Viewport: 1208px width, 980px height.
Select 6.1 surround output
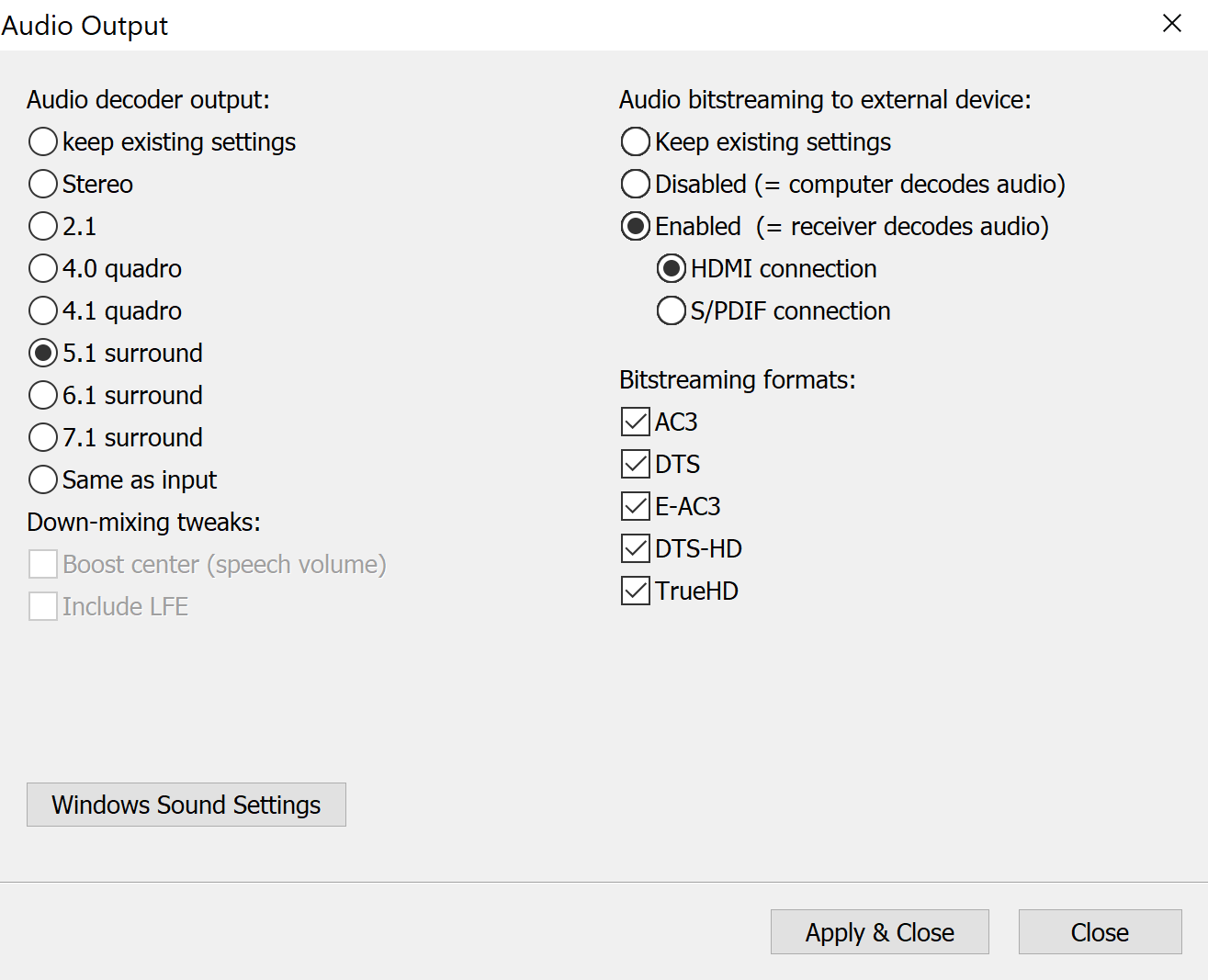coord(43,395)
